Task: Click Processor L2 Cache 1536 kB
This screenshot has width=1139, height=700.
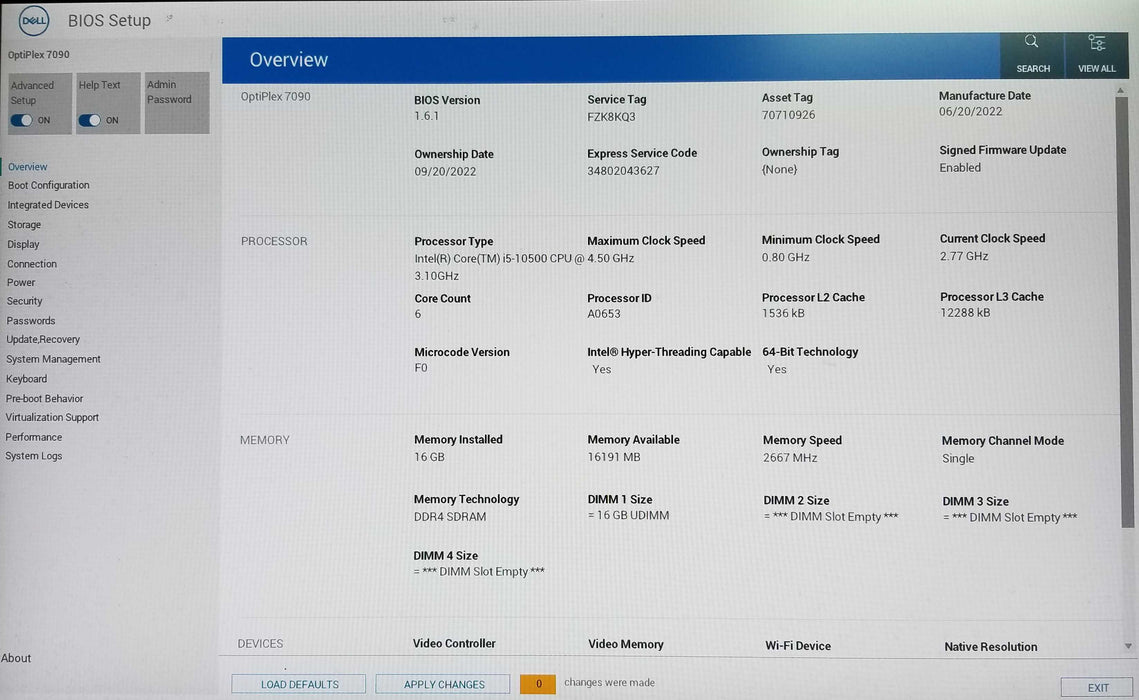Action: [x=783, y=313]
